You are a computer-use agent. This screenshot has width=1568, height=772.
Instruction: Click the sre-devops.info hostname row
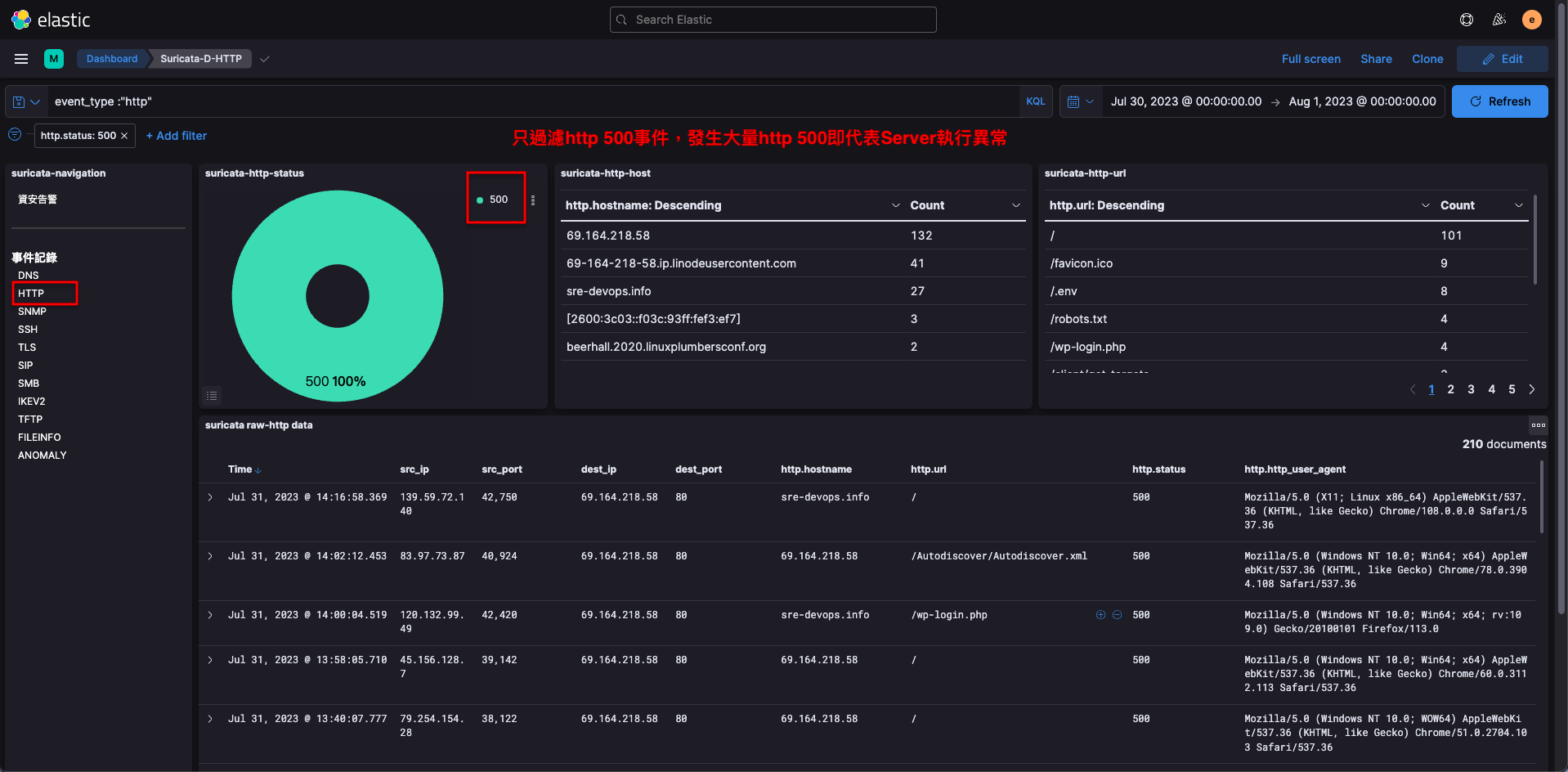793,291
